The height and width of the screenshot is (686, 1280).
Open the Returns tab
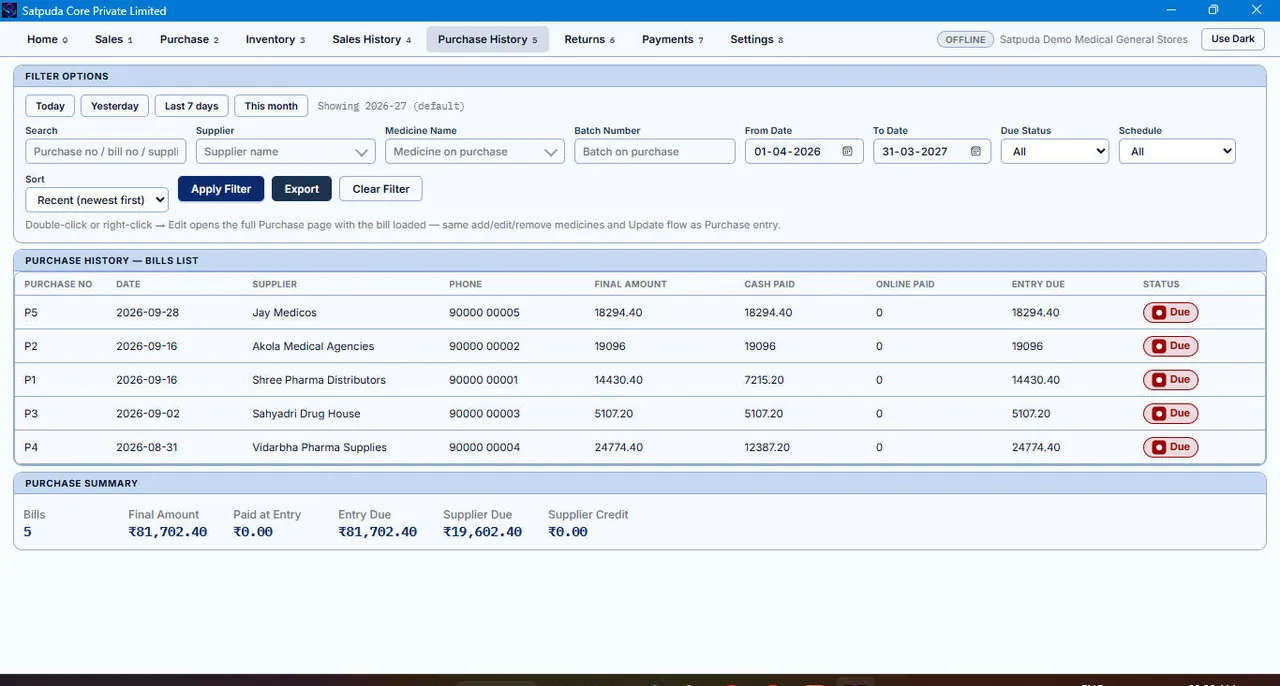tap(589, 40)
